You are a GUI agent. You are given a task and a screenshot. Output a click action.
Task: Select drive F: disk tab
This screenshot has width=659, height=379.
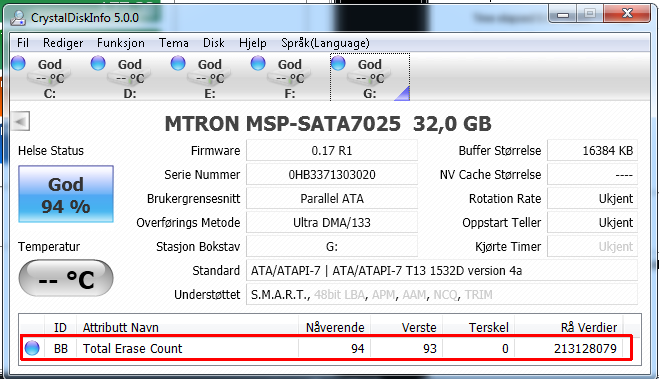tap(290, 78)
